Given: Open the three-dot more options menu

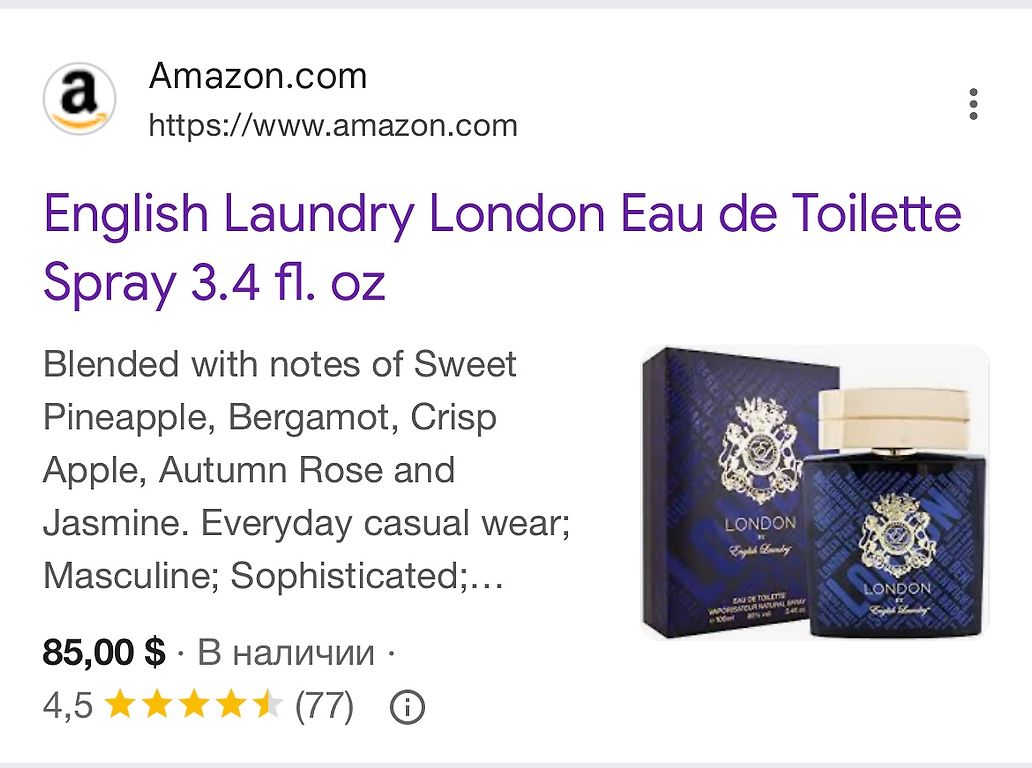Looking at the screenshot, I should tap(973, 104).
